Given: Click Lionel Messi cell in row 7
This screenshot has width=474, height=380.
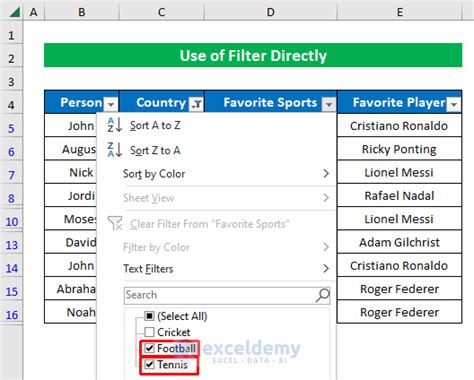Looking at the screenshot, I should [399, 172].
